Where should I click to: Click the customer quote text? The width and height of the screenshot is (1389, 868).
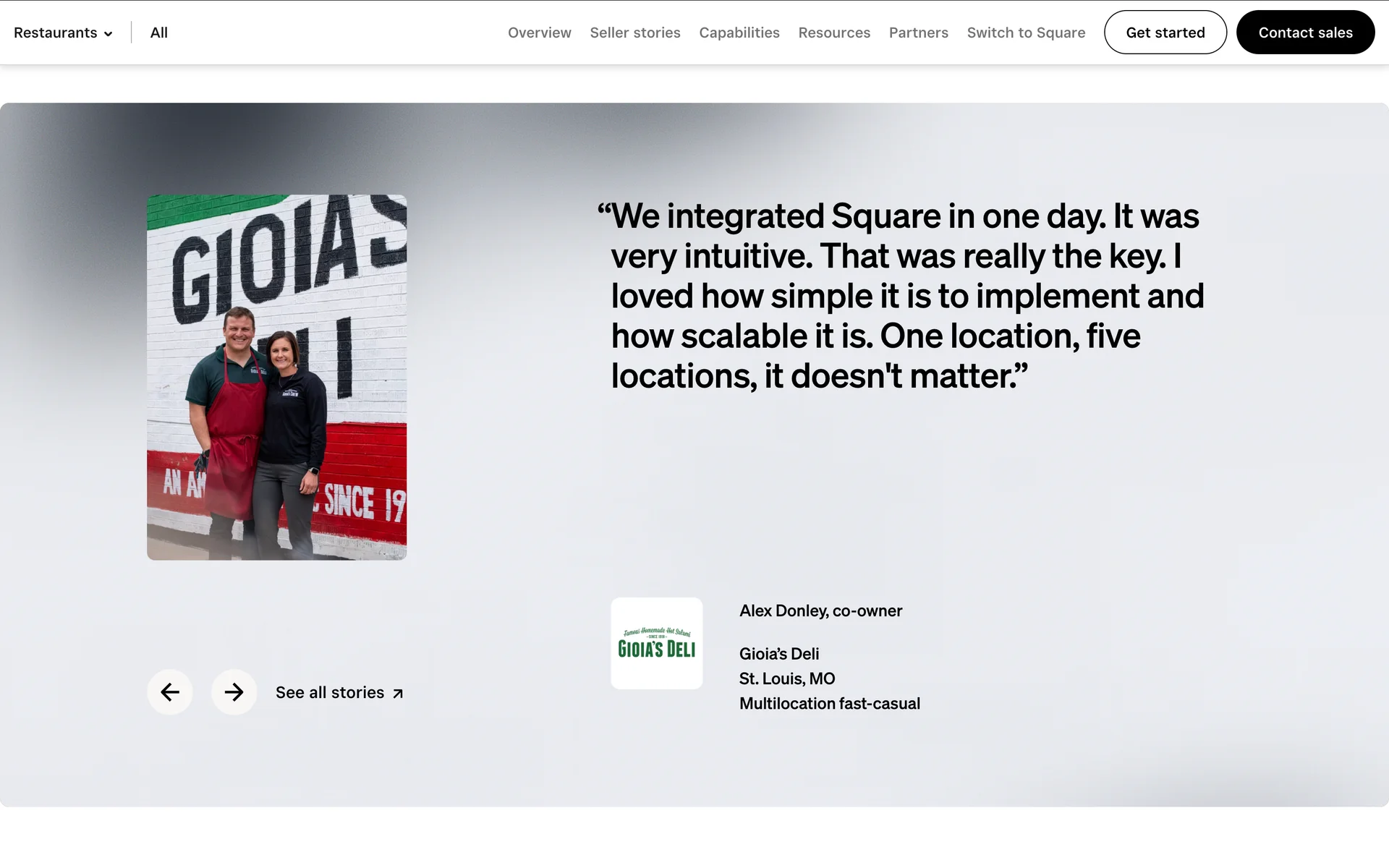click(x=900, y=296)
